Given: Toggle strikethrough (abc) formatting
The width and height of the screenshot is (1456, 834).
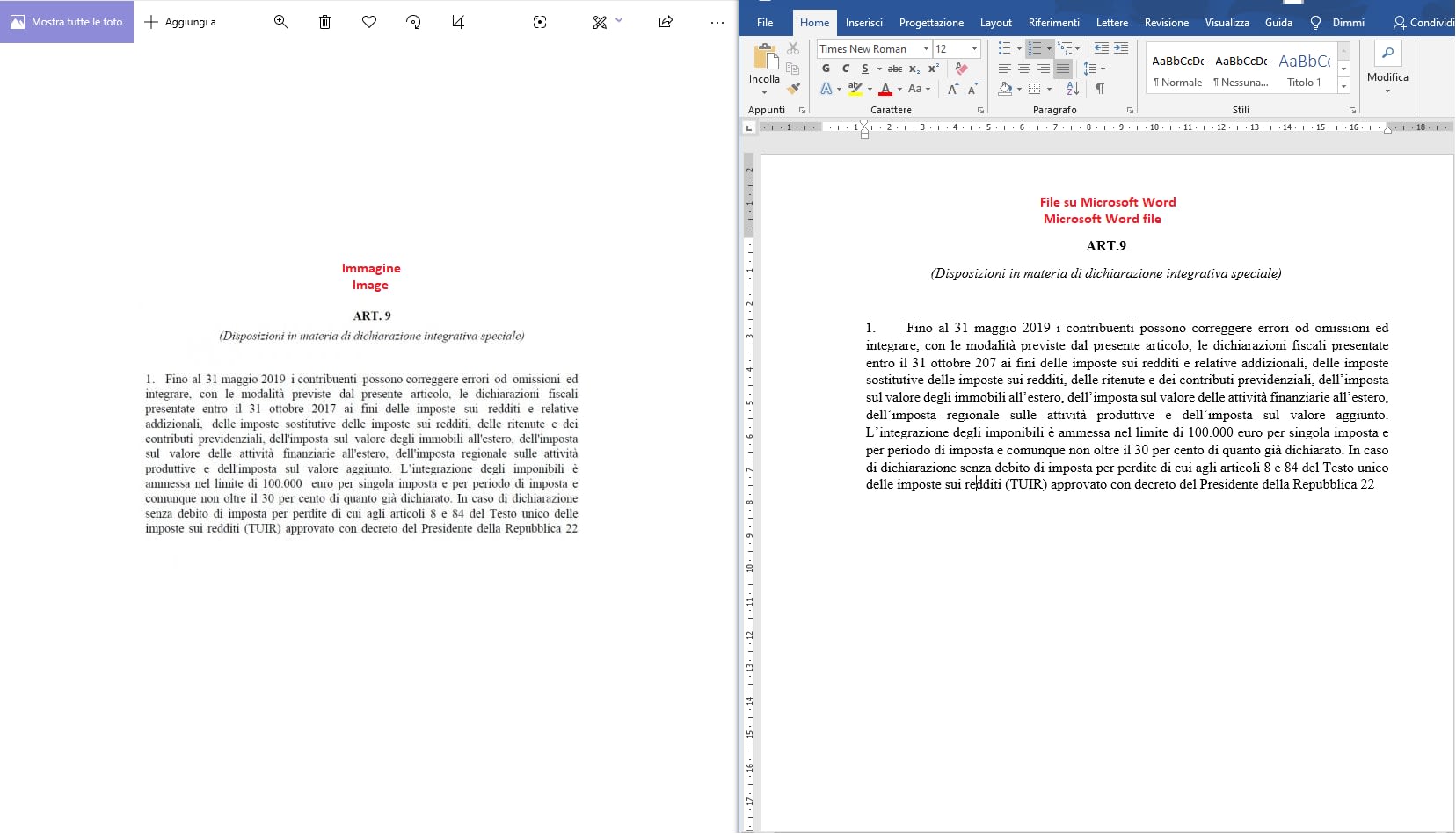Looking at the screenshot, I should (895, 69).
